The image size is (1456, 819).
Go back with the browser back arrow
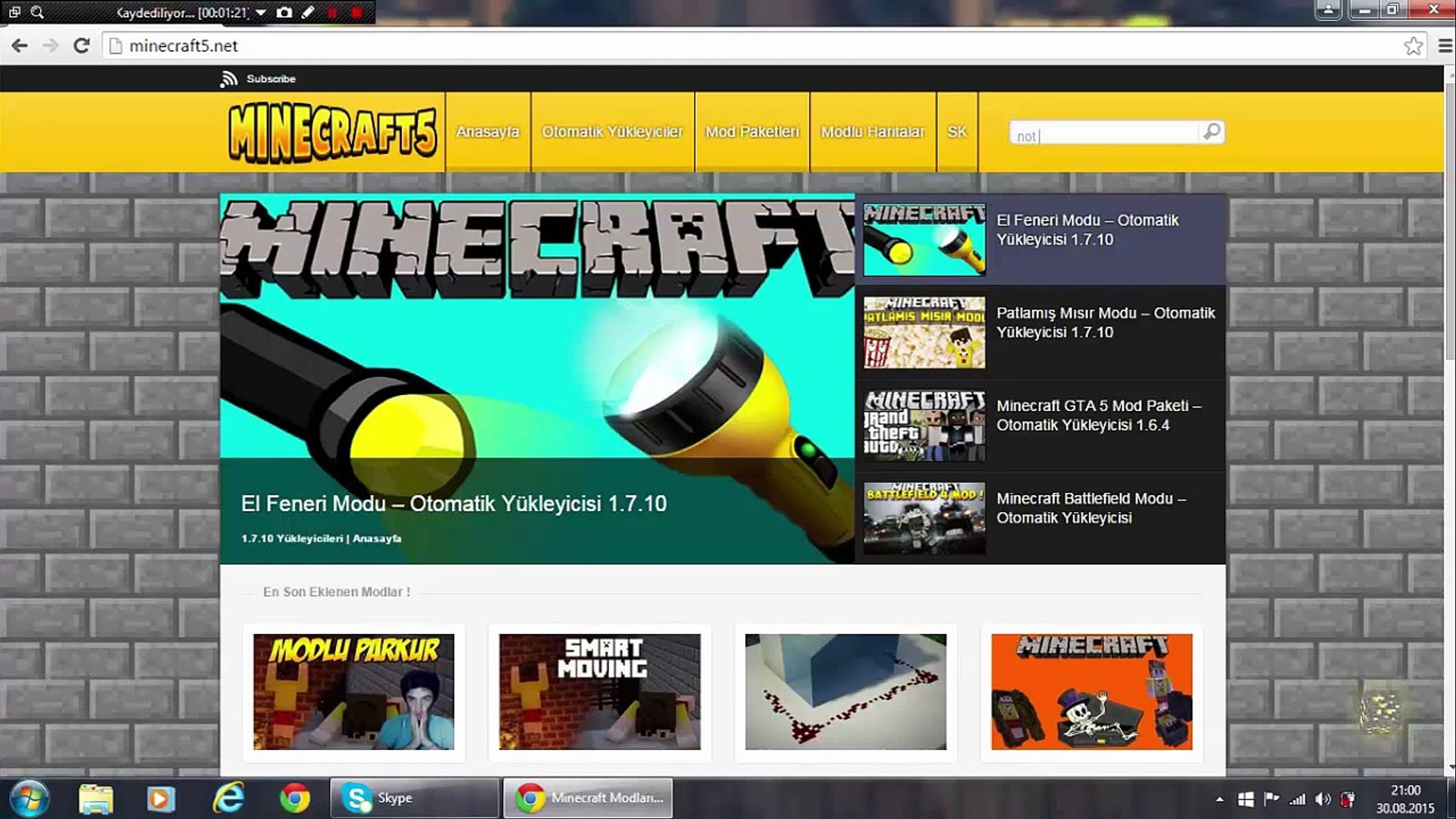[x=20, y=45]
